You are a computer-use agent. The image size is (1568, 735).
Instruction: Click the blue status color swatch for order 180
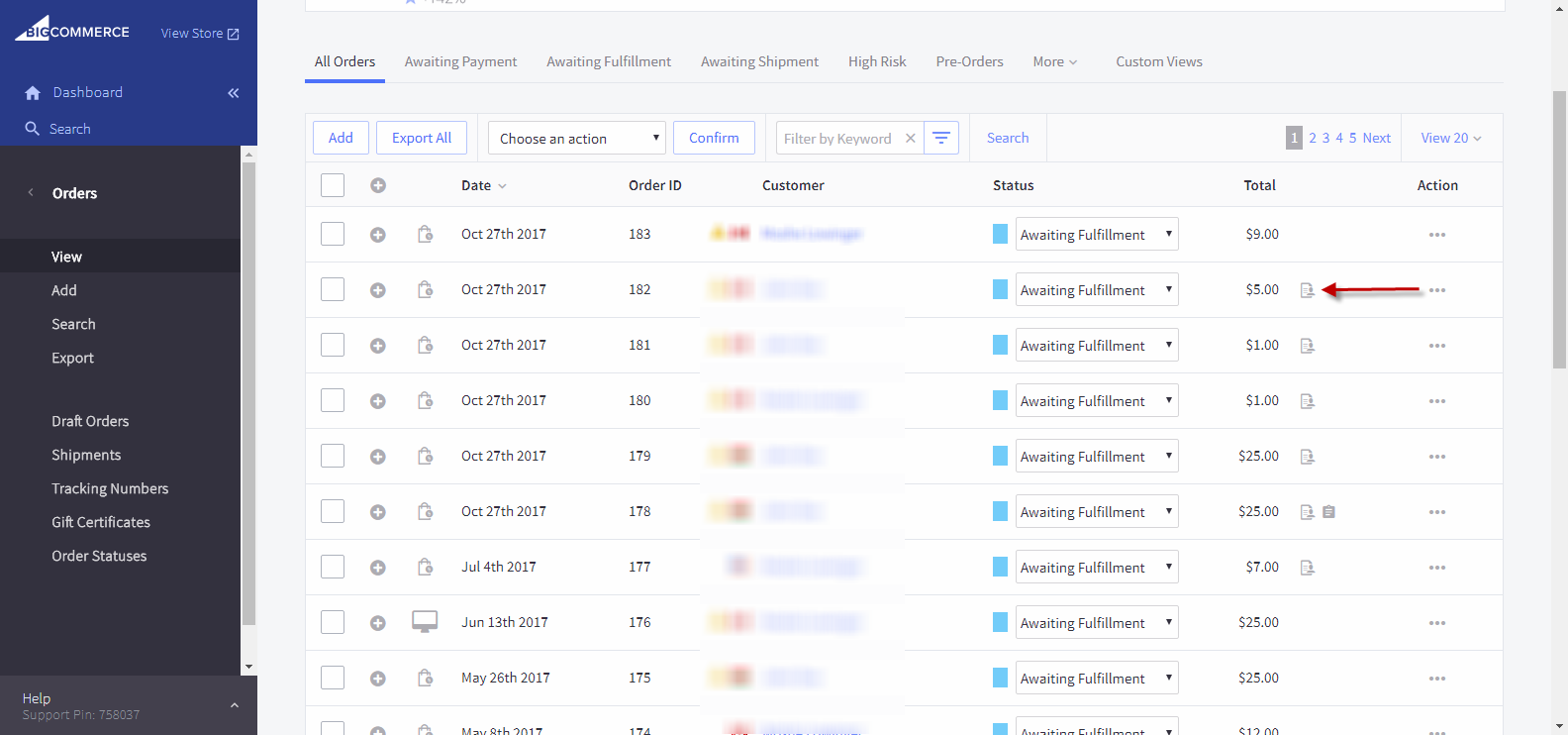(1000, 400)
